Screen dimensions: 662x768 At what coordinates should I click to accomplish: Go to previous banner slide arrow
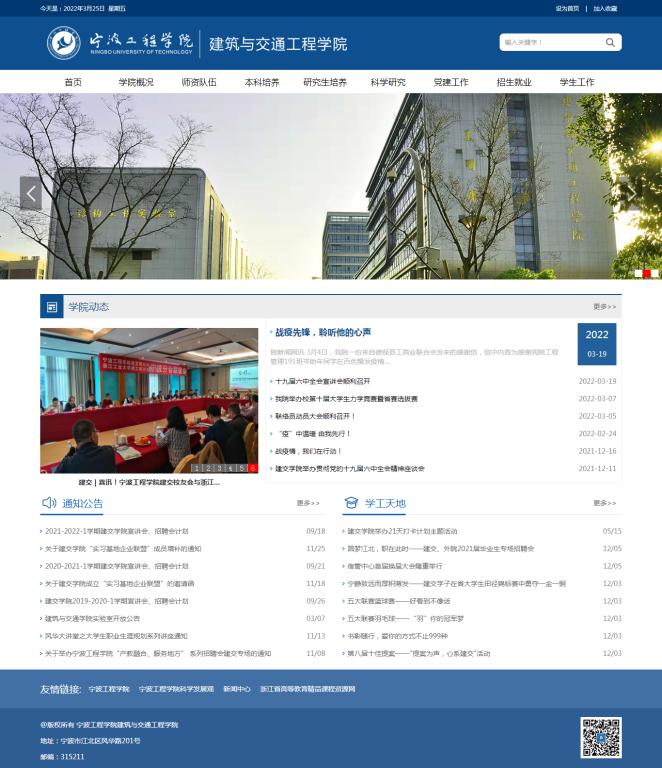[31, 193]
